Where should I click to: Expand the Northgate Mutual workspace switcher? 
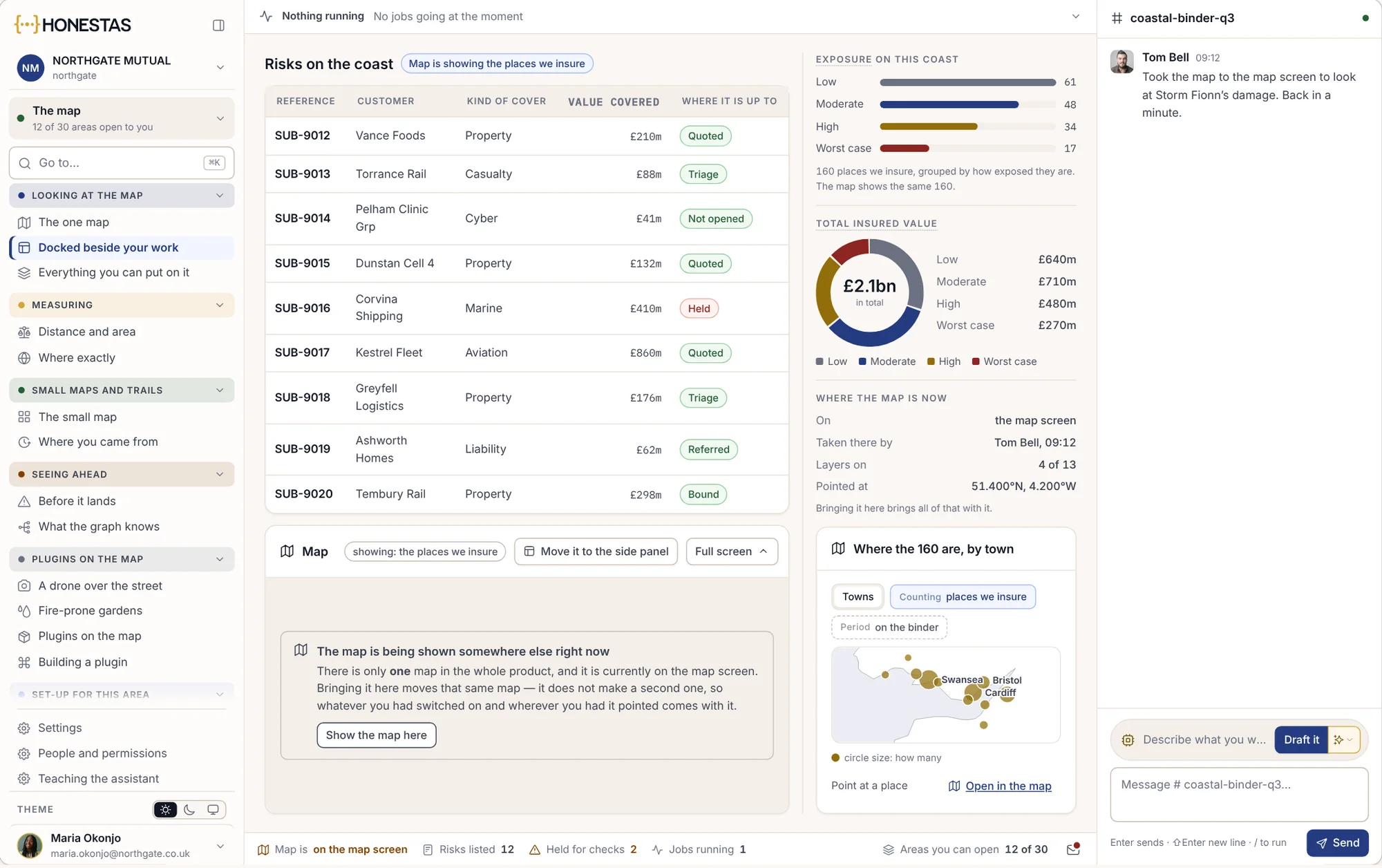click(122, 68)
